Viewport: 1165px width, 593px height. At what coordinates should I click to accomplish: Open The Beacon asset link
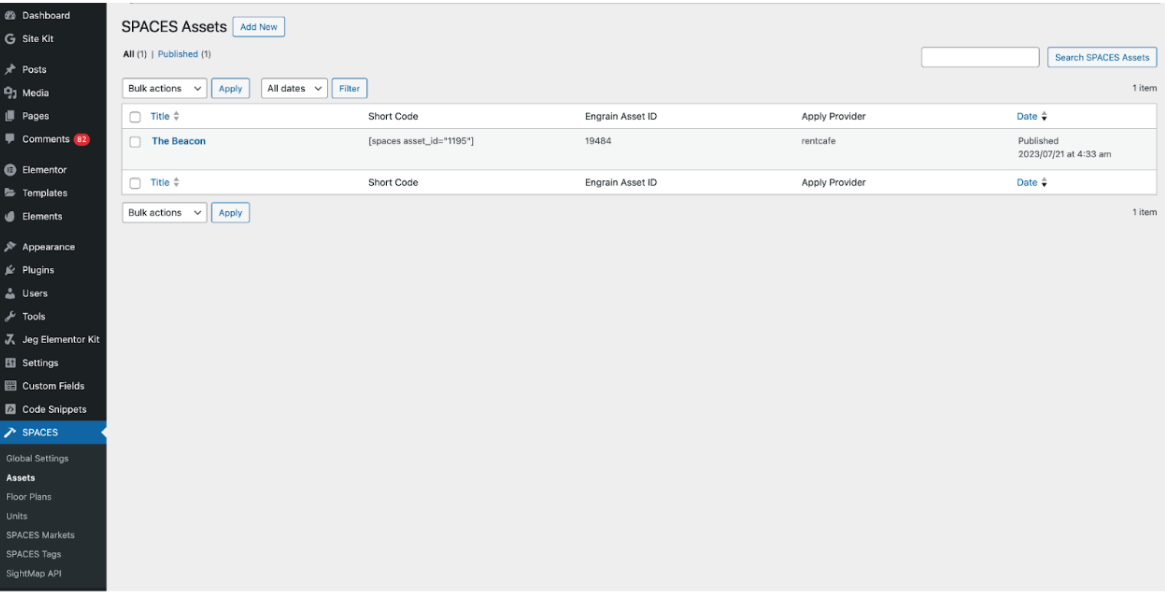point(178,141)
